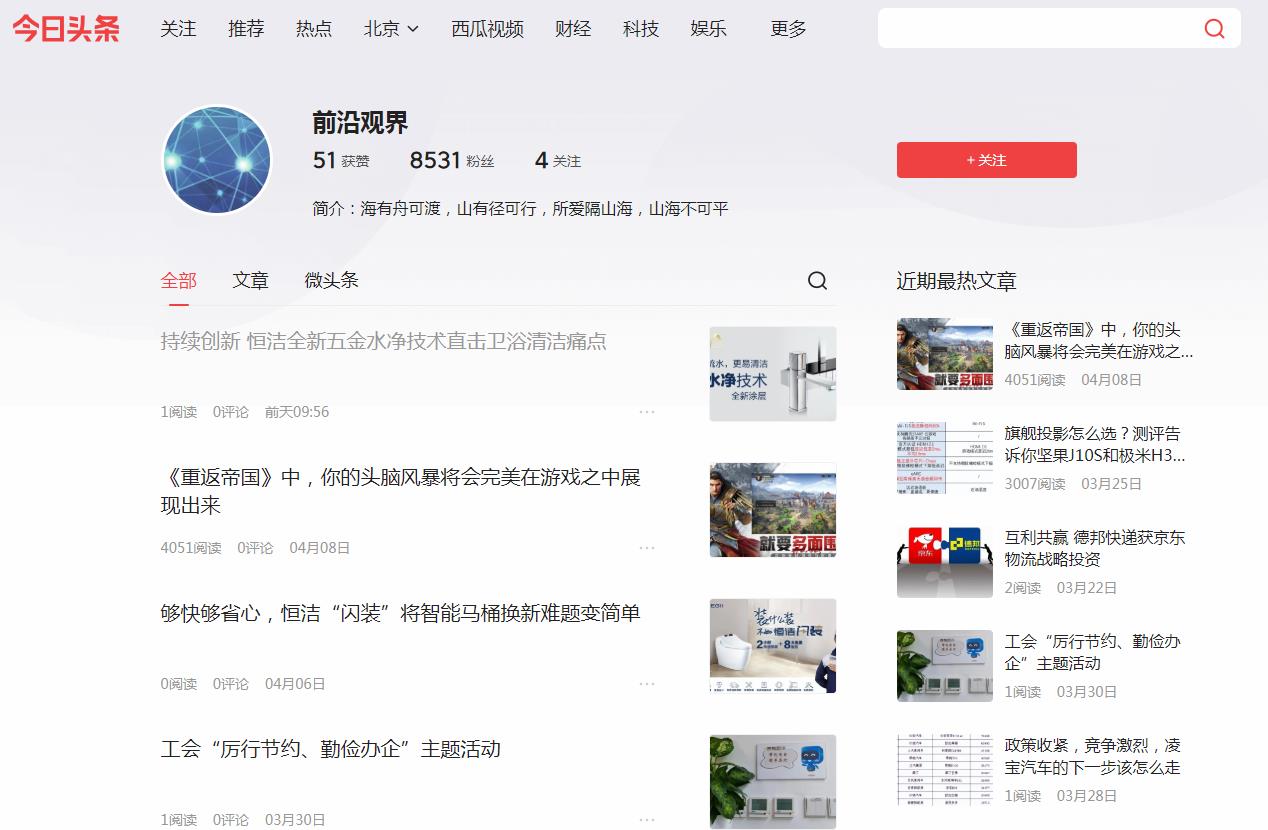Open more options for 持续创新 恒洁 article
This screenshot has width=1268, height=830.
(647, 412)
